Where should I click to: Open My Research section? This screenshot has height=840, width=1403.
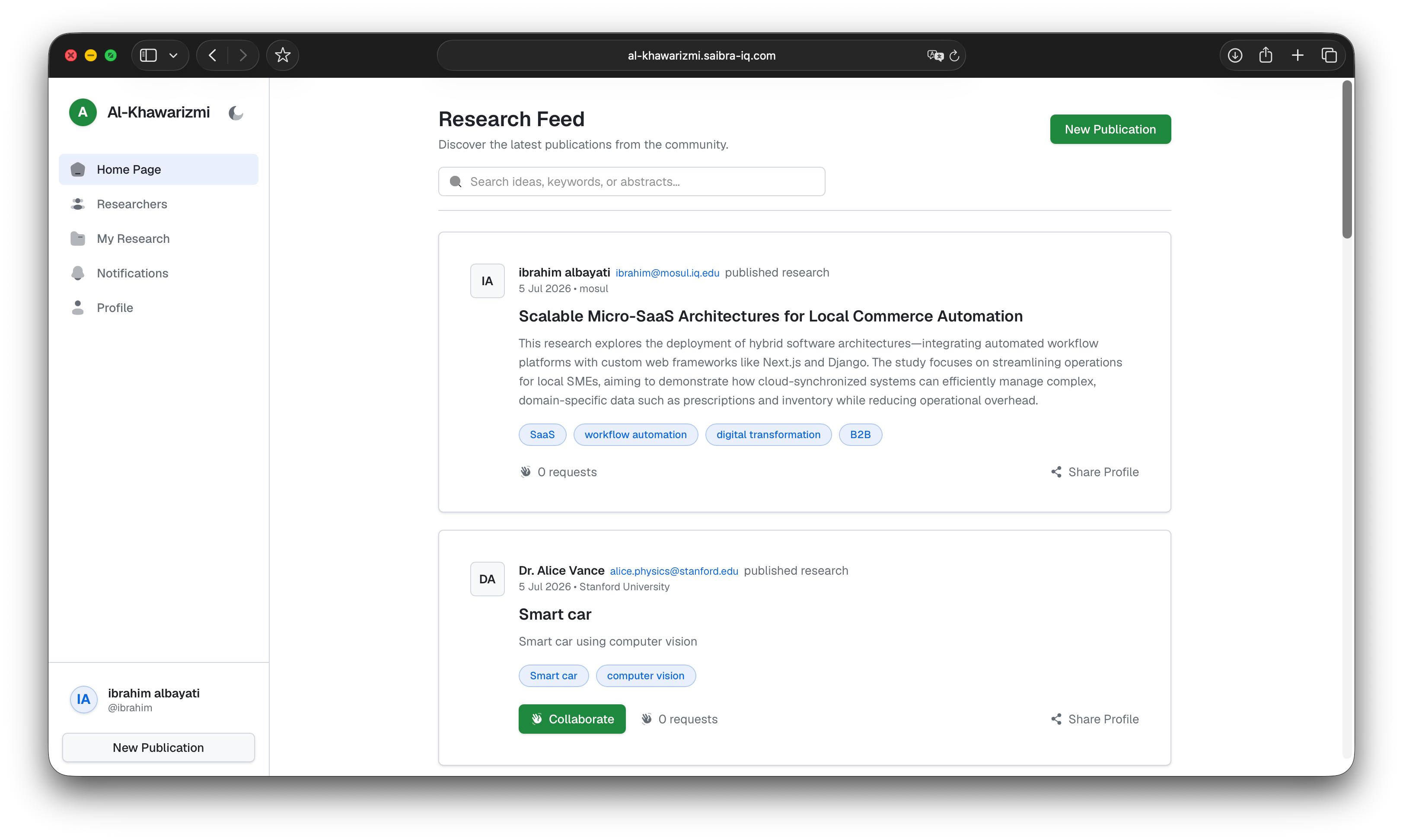pos(159,238)
